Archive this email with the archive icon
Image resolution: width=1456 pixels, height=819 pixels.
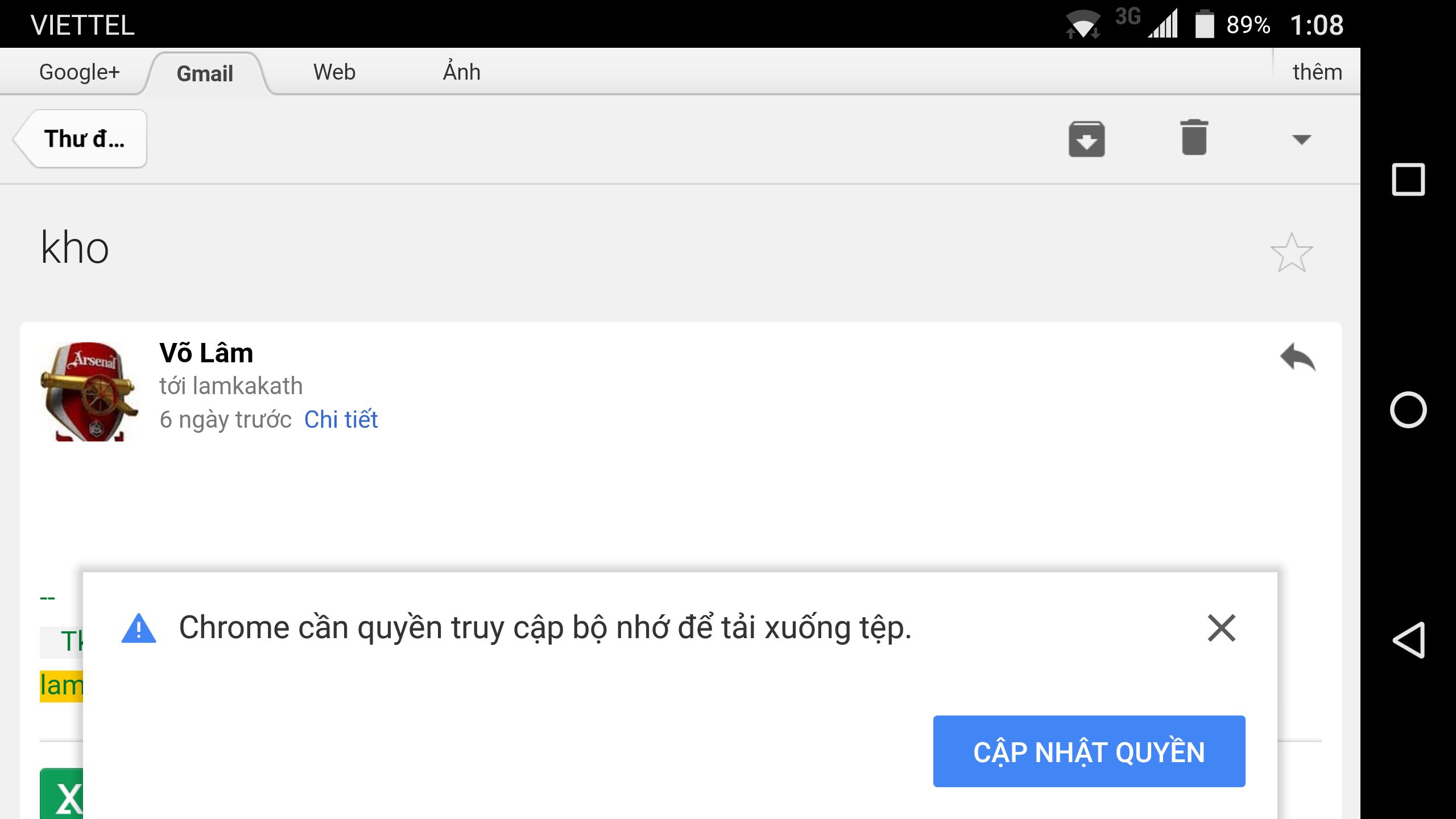[1086, 139]
